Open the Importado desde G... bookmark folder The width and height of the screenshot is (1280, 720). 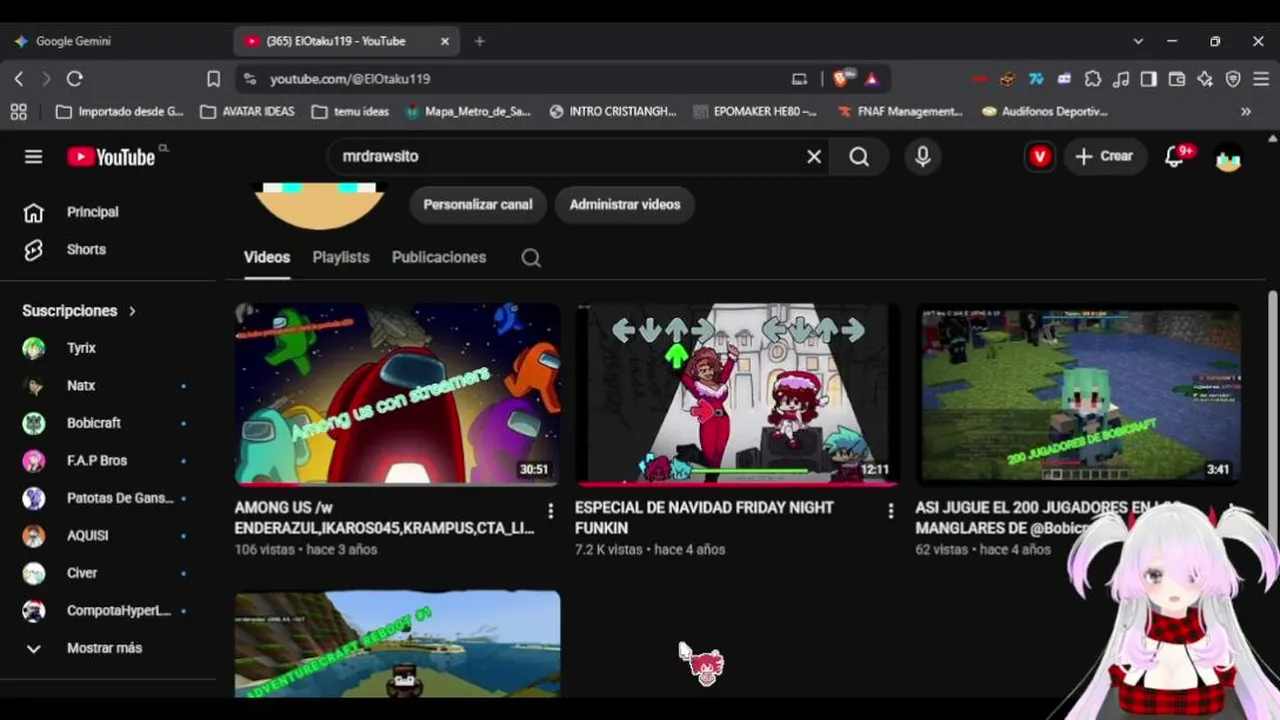(120, 112)
